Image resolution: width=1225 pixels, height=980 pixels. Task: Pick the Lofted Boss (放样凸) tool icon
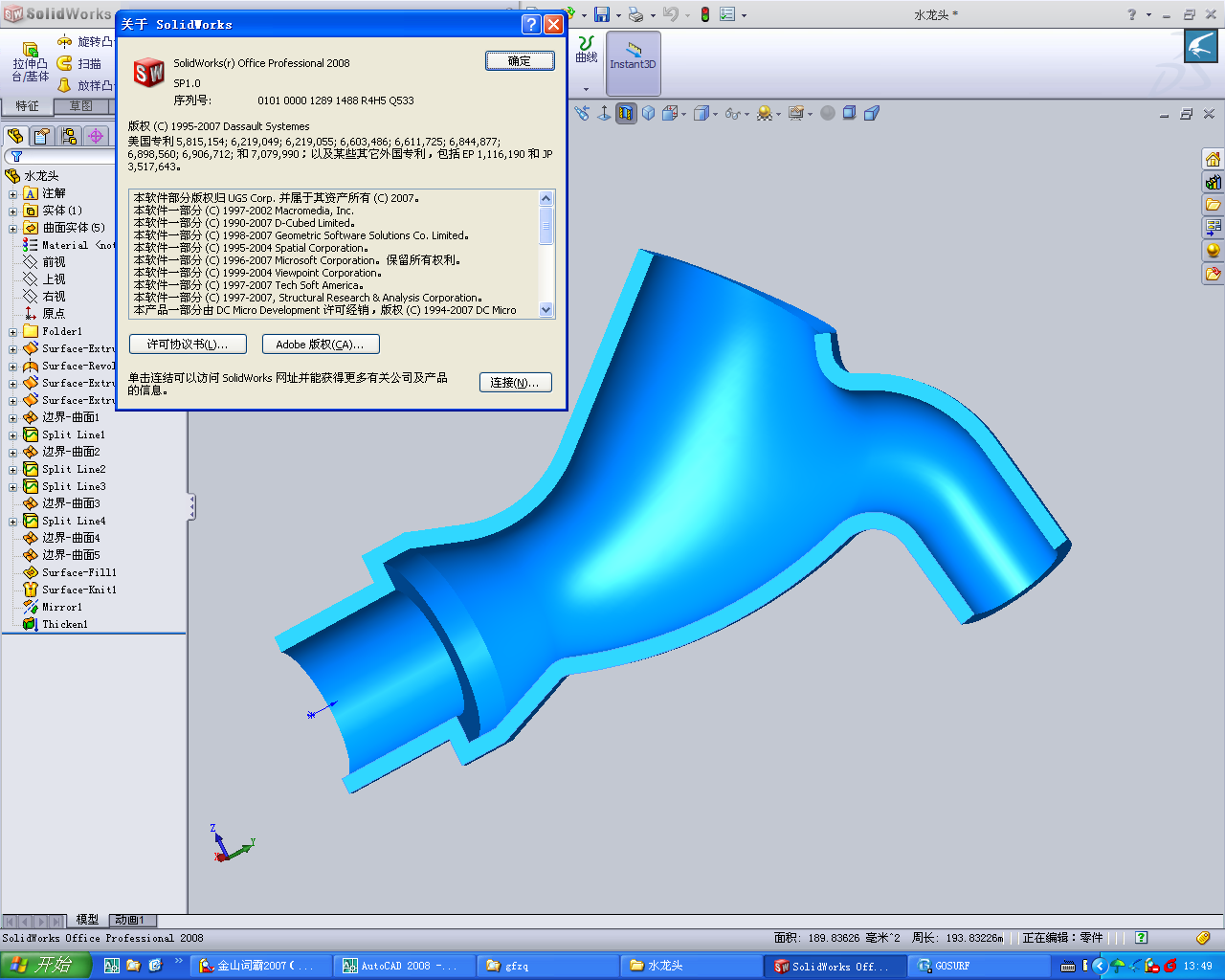point(65,85)
